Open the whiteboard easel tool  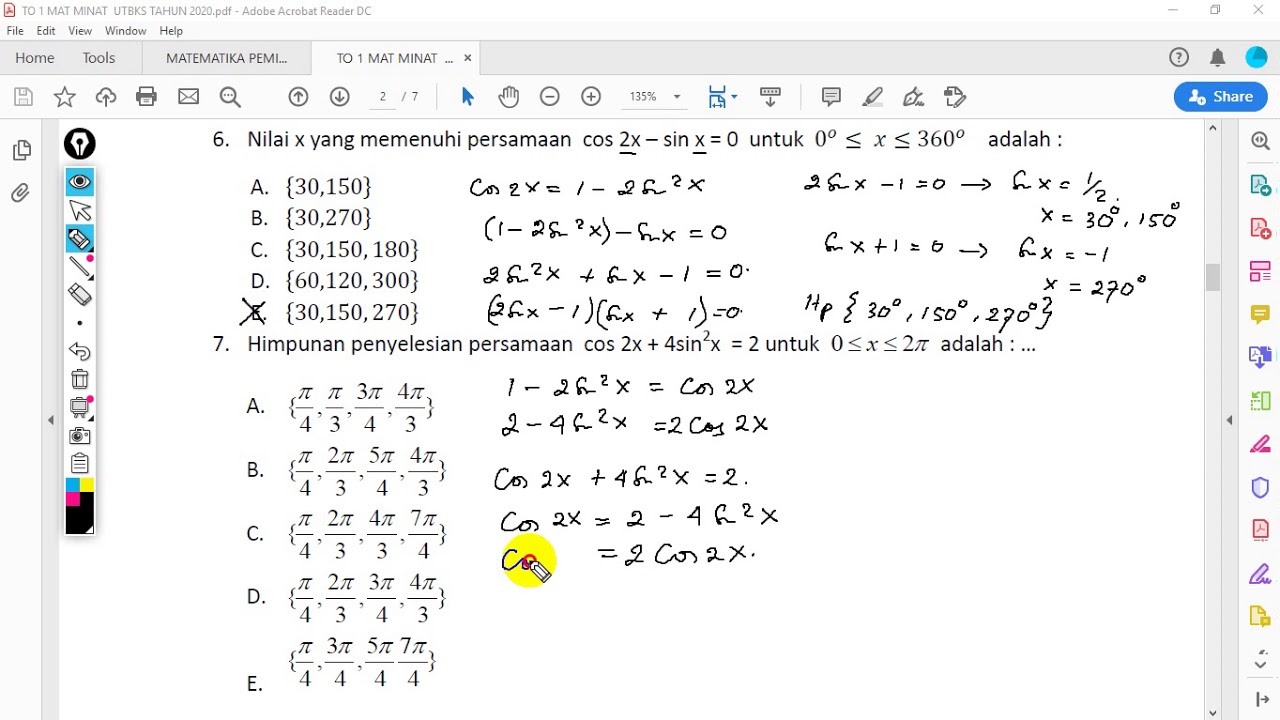coord(80,407)
